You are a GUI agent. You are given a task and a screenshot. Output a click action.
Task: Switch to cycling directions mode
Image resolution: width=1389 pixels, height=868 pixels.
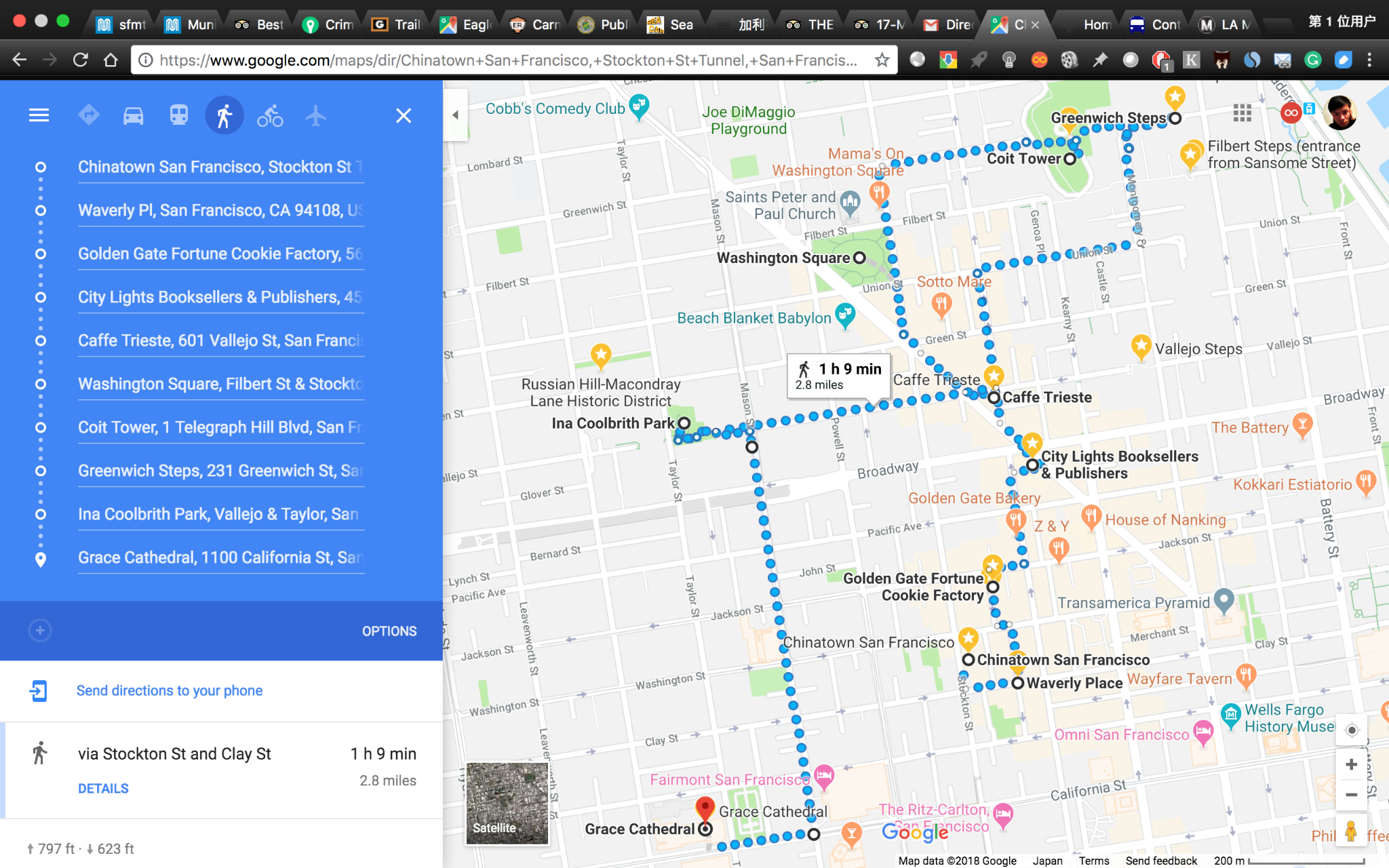tap(270, 116)
